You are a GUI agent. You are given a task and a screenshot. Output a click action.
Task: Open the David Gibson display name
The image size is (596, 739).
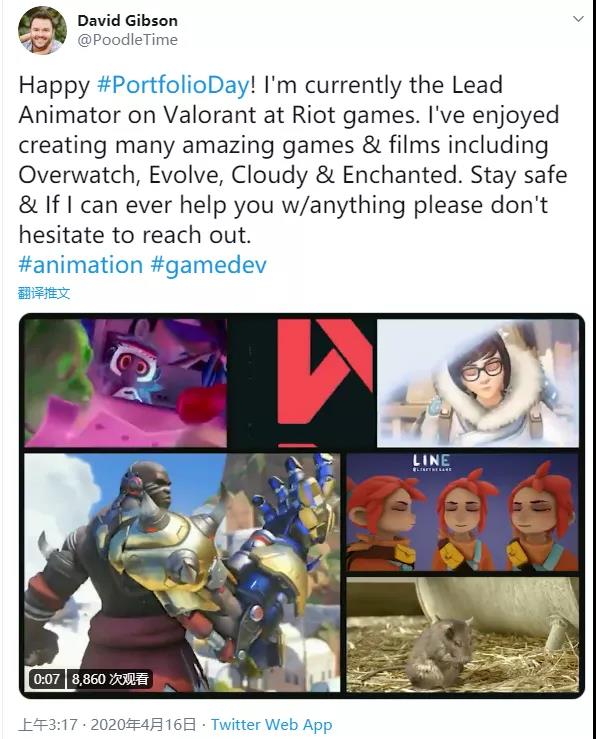click(127, 20)
